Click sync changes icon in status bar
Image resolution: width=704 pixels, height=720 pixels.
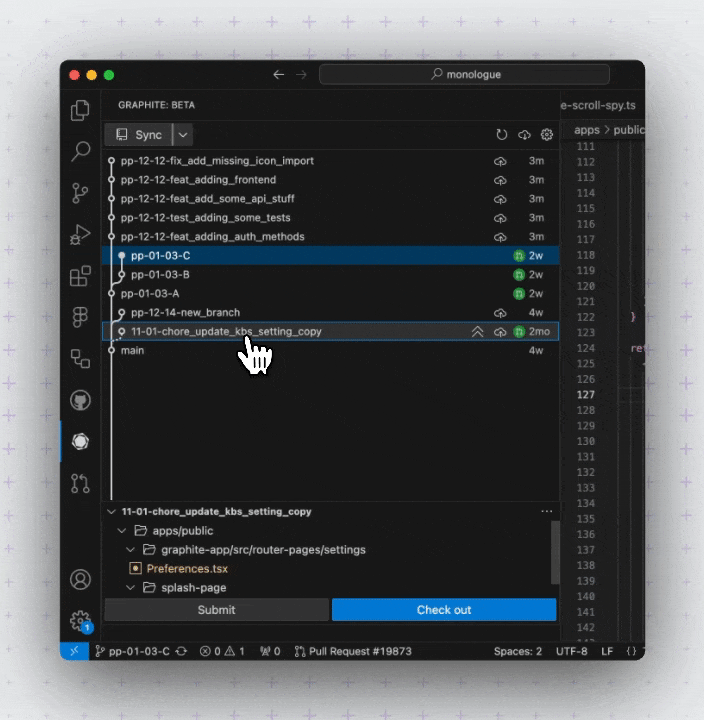[181, 651]
